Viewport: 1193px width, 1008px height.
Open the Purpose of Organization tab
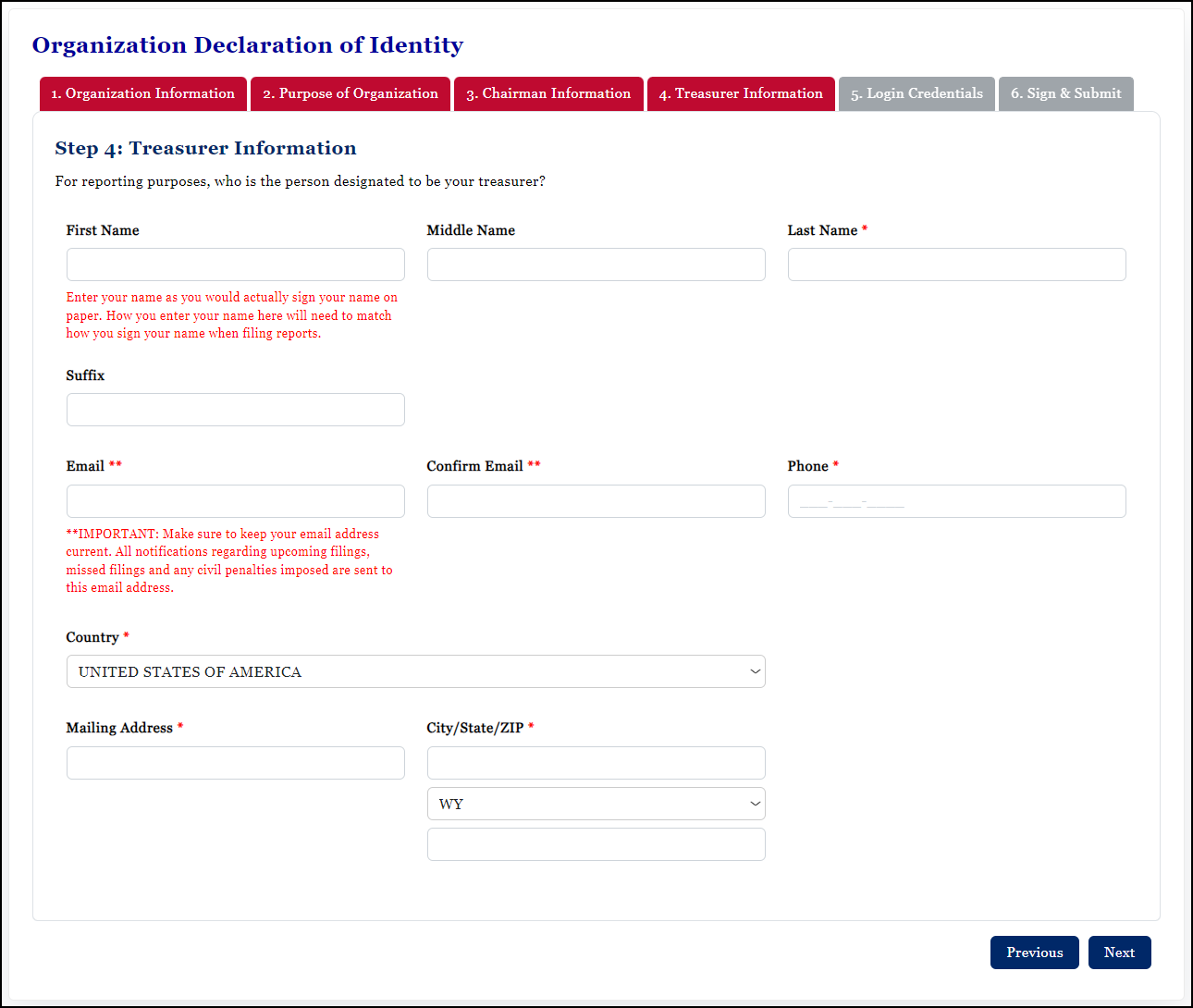click(350, 93)
